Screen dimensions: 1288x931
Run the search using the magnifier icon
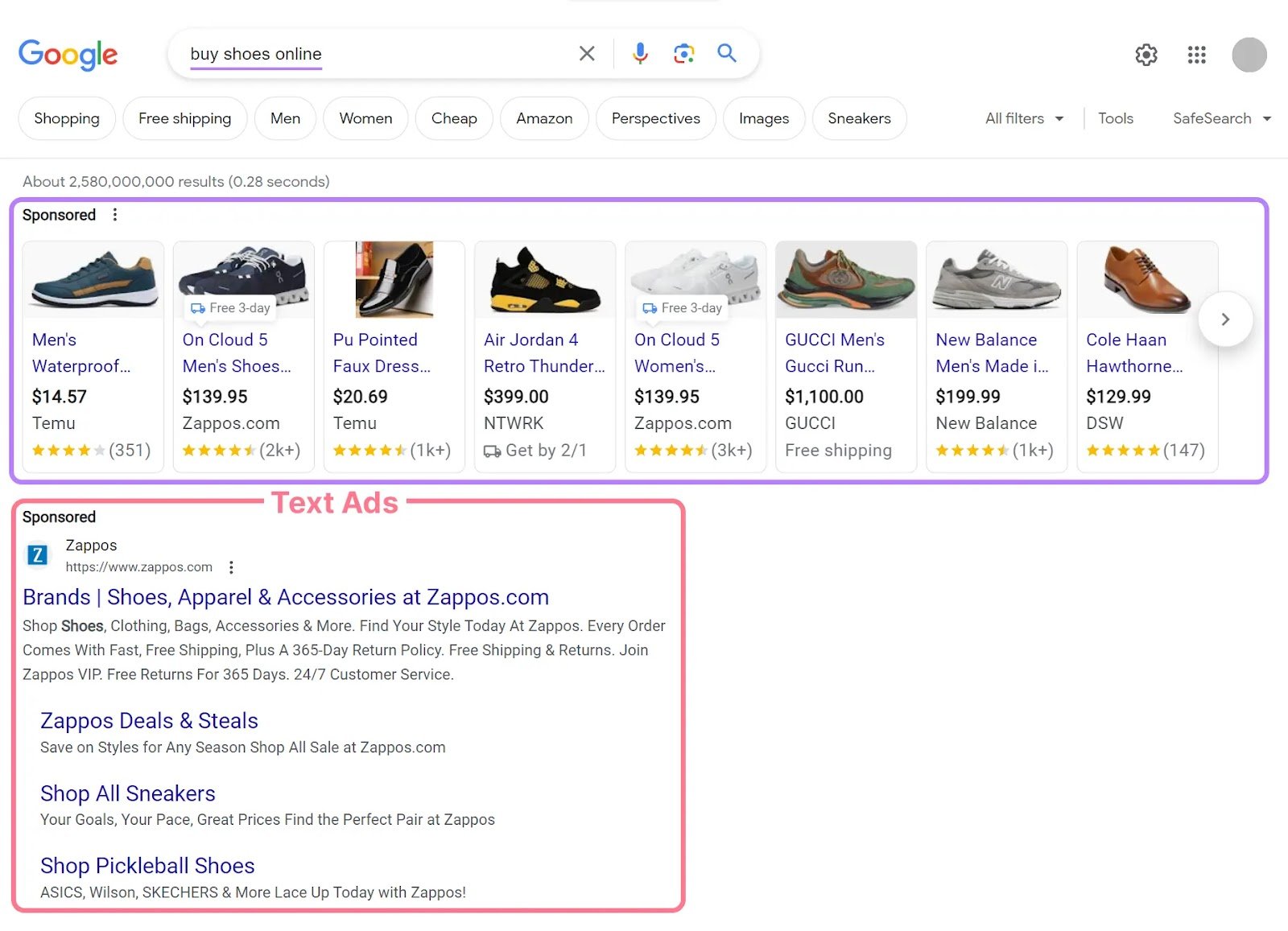tap(726, 53)
